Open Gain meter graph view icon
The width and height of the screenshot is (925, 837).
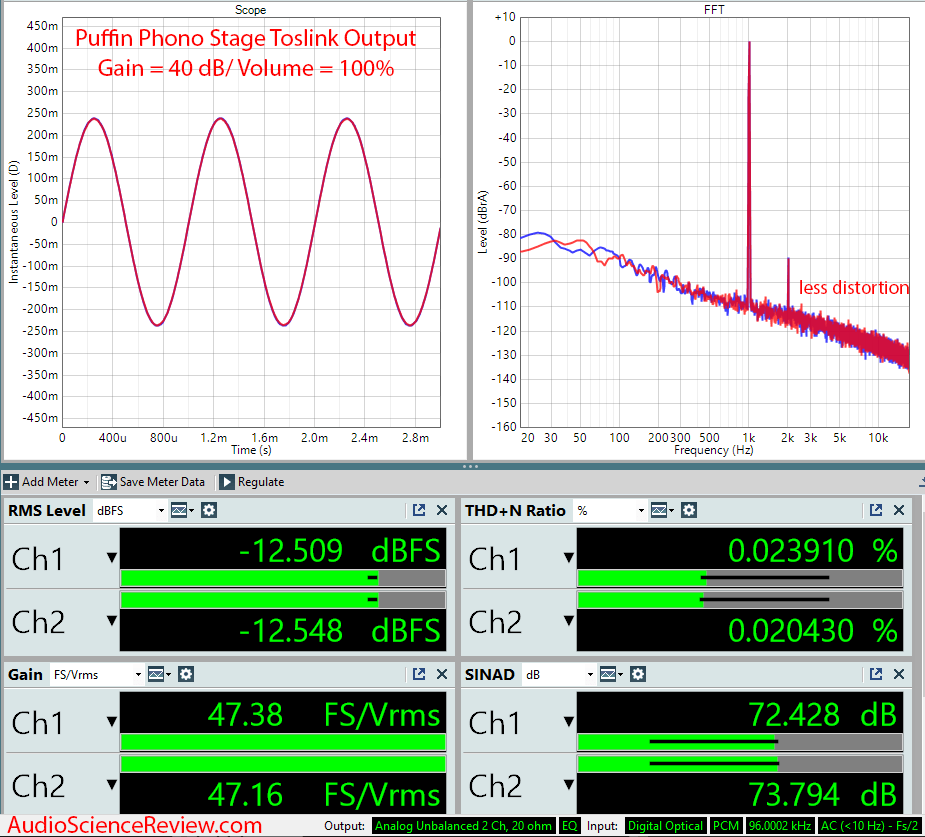pyautogui.click(x=159, y=674)
